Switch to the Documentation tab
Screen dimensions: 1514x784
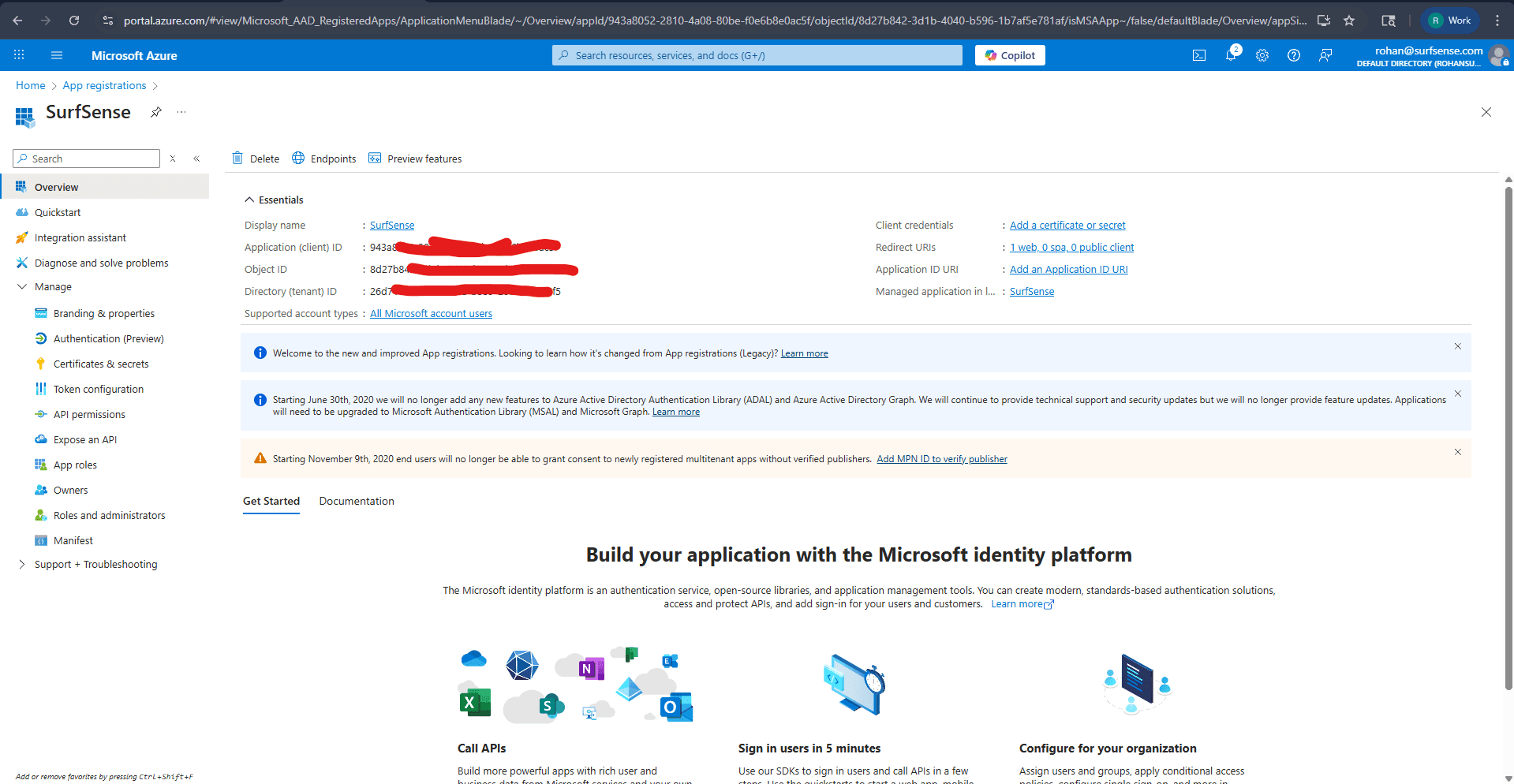click(x=356, y=501)
